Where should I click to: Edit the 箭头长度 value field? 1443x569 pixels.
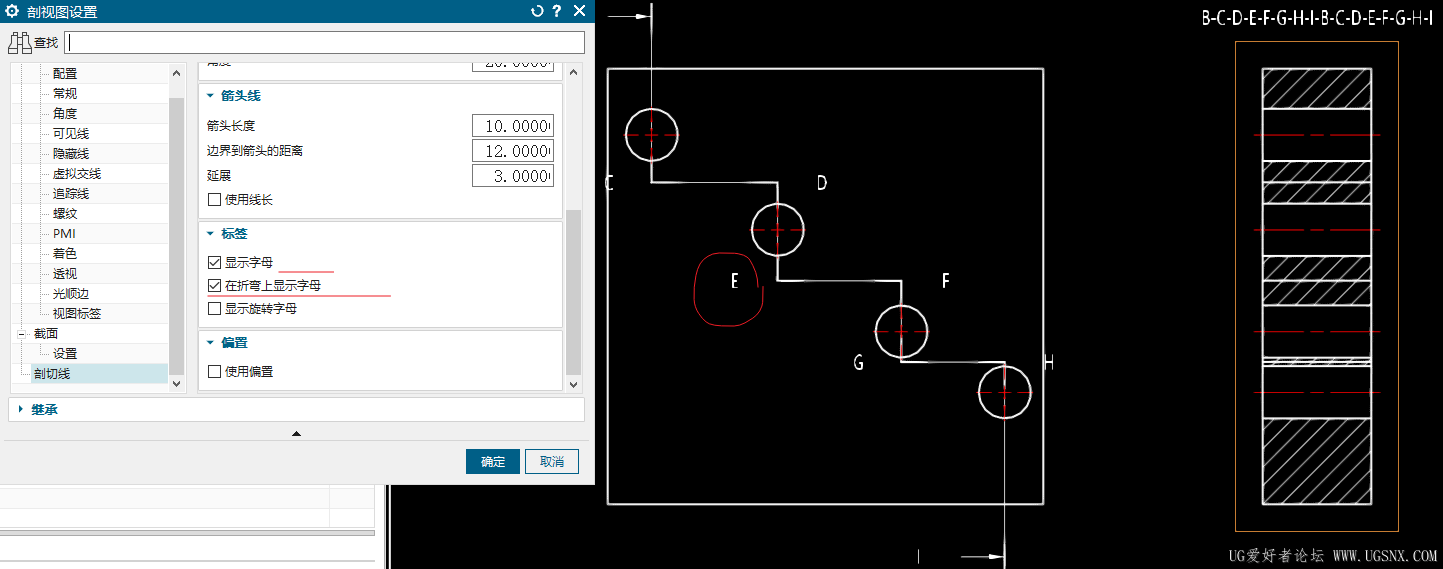tap(513, 125)
